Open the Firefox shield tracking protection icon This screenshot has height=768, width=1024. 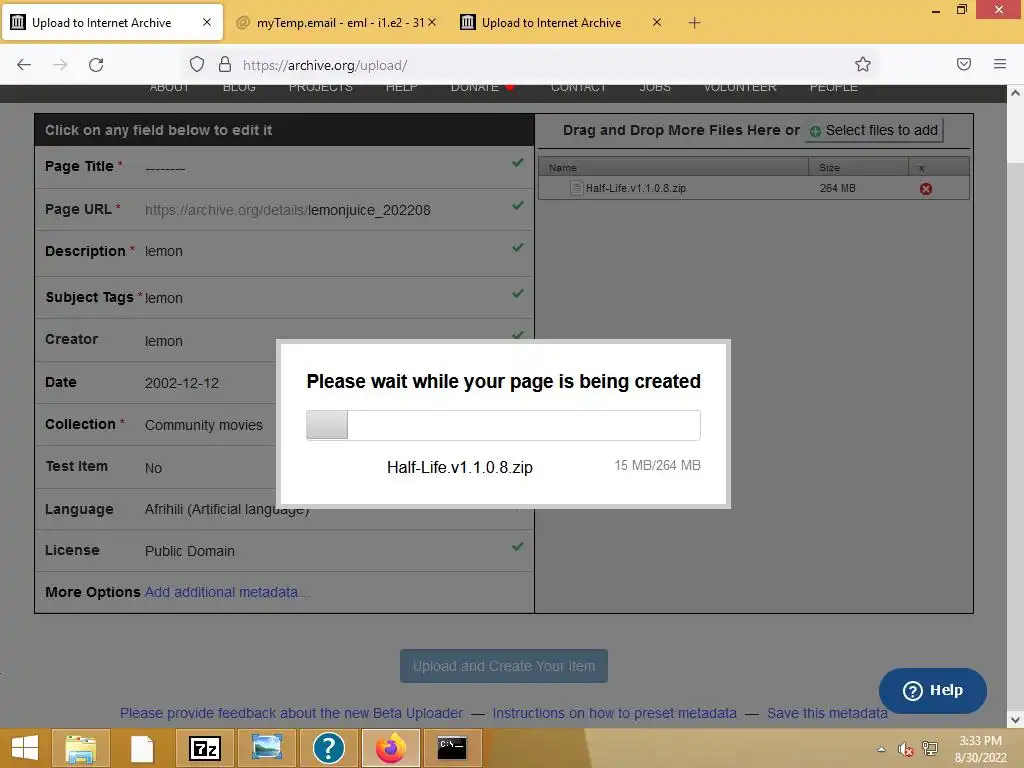197,64
